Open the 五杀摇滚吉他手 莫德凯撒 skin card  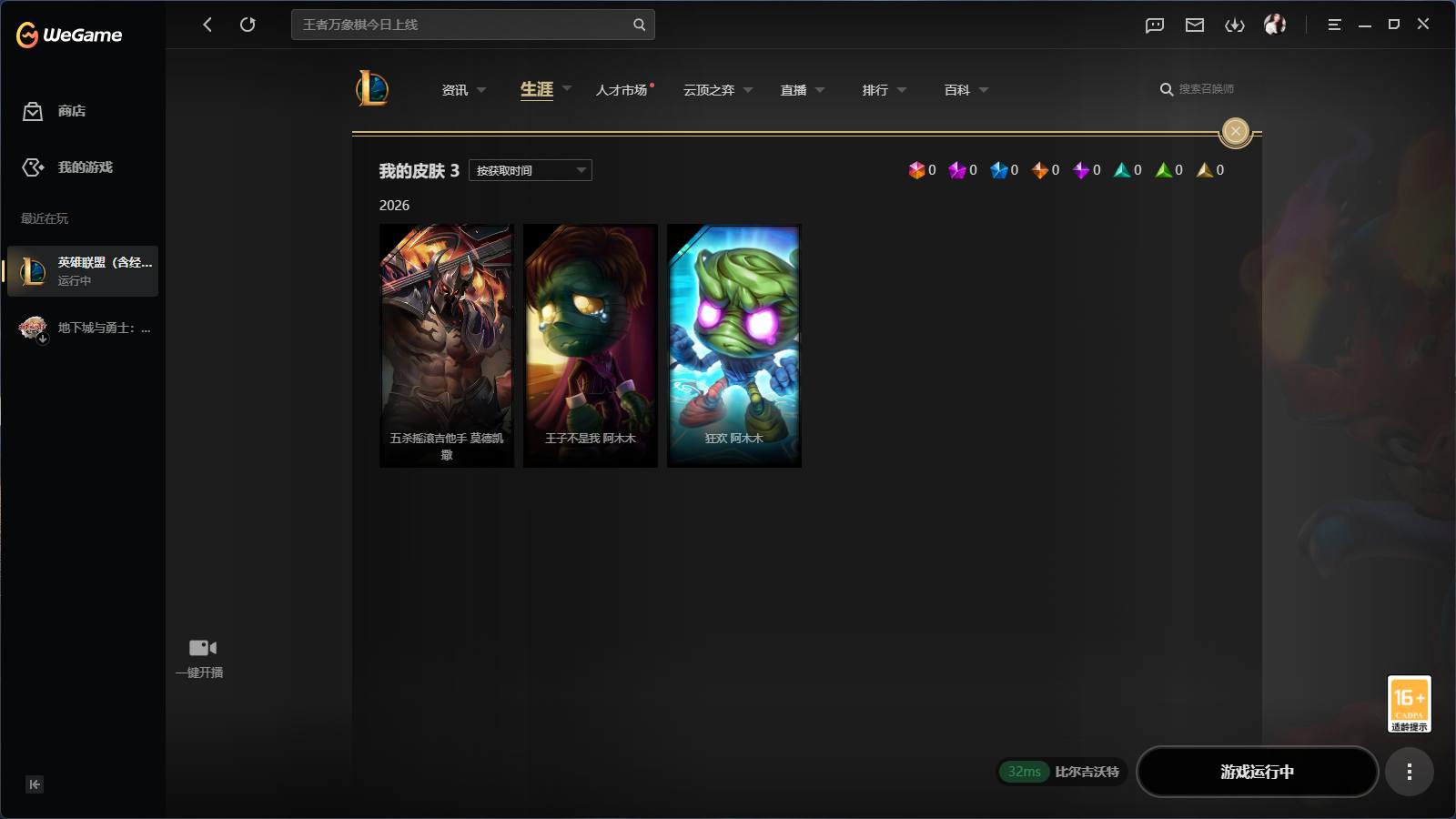point(447,346)
